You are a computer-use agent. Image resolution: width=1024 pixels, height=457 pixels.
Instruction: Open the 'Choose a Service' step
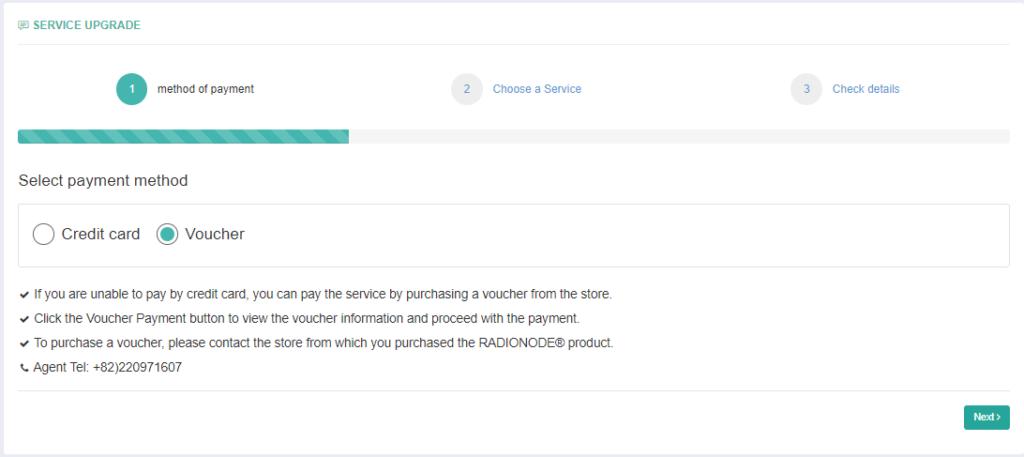(537, 89)
